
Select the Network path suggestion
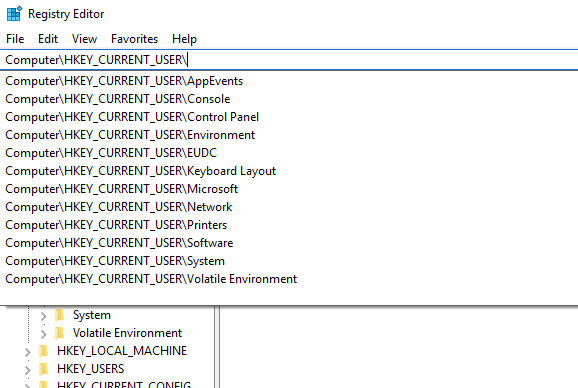(x=289, y=207)
